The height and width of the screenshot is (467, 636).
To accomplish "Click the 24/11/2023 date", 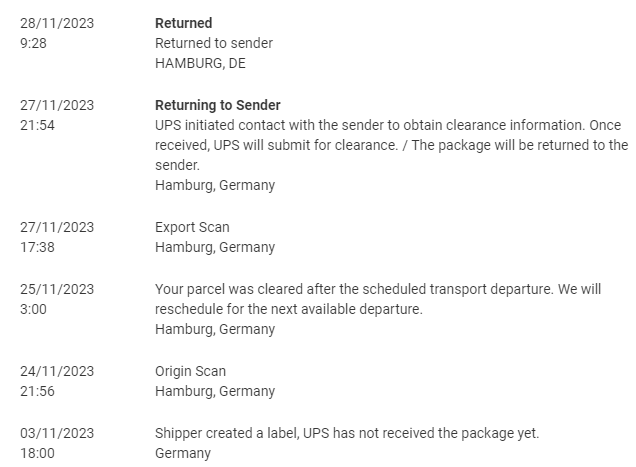I will click(x=57, y=371).
